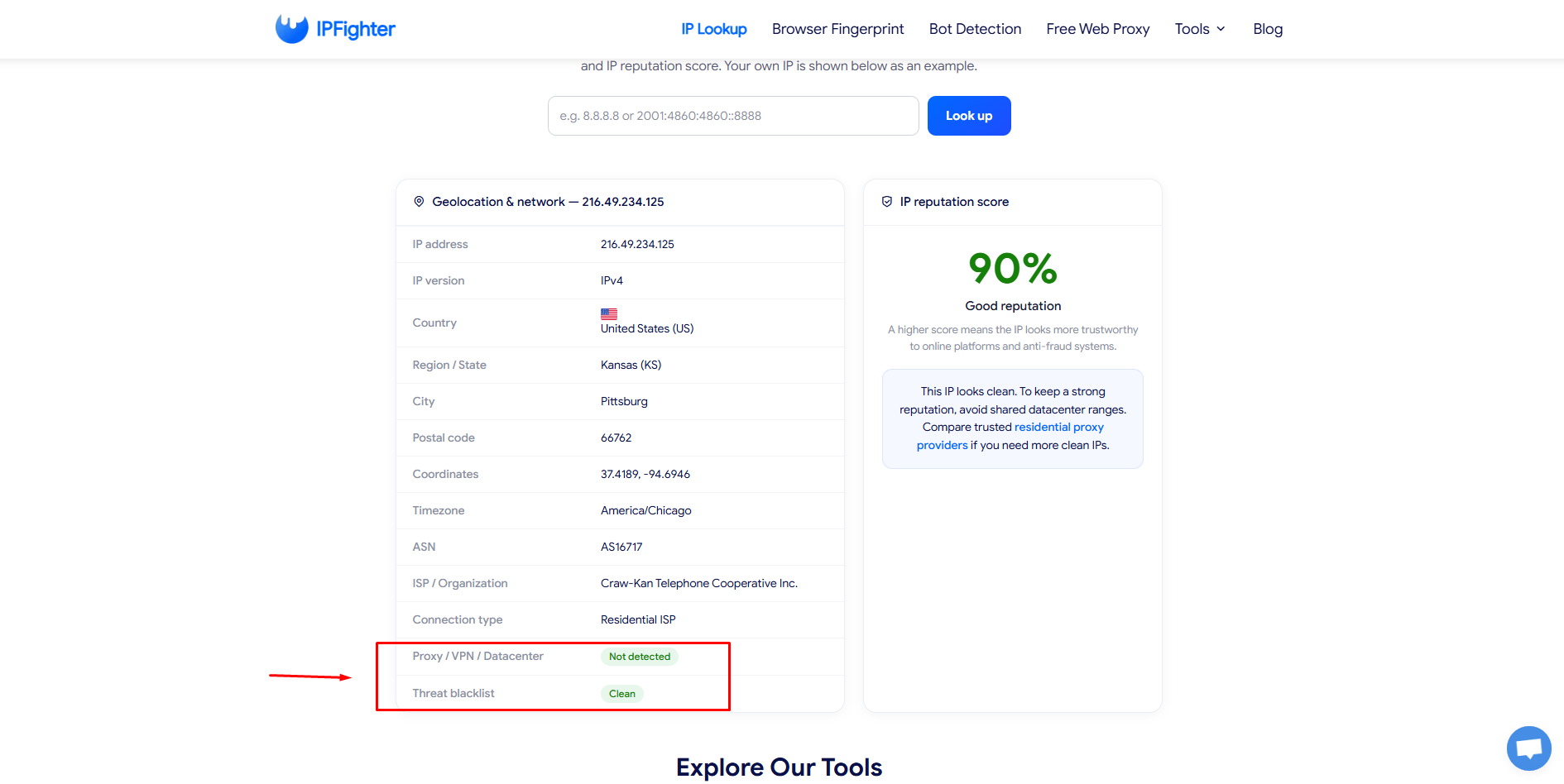The image size is (1564, 784).
Task: Select the America/Chicago timezone value
Action: coord(646,510)
